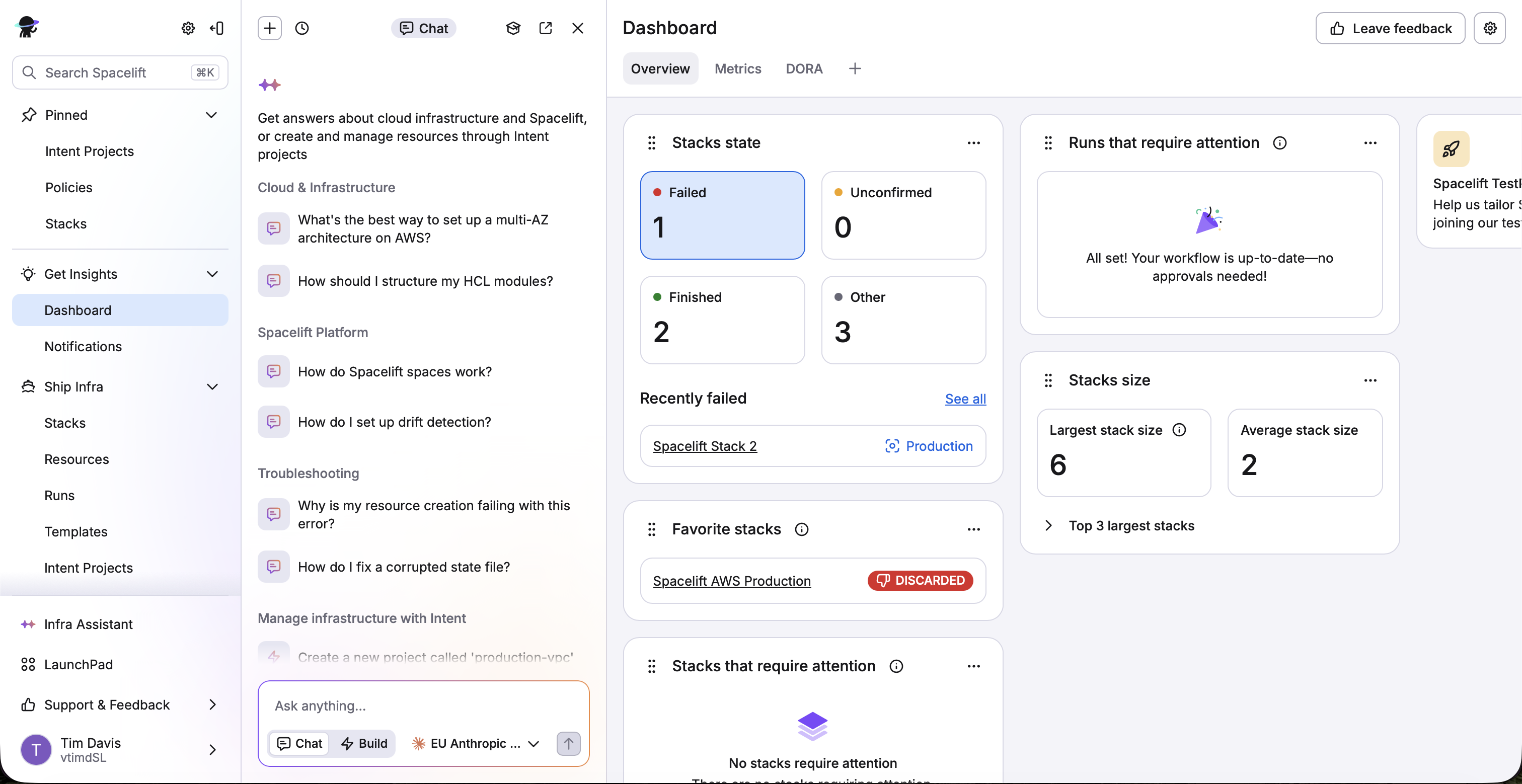
Task: Grab Stacks that require attention drag handle
Action: [652, 666]
